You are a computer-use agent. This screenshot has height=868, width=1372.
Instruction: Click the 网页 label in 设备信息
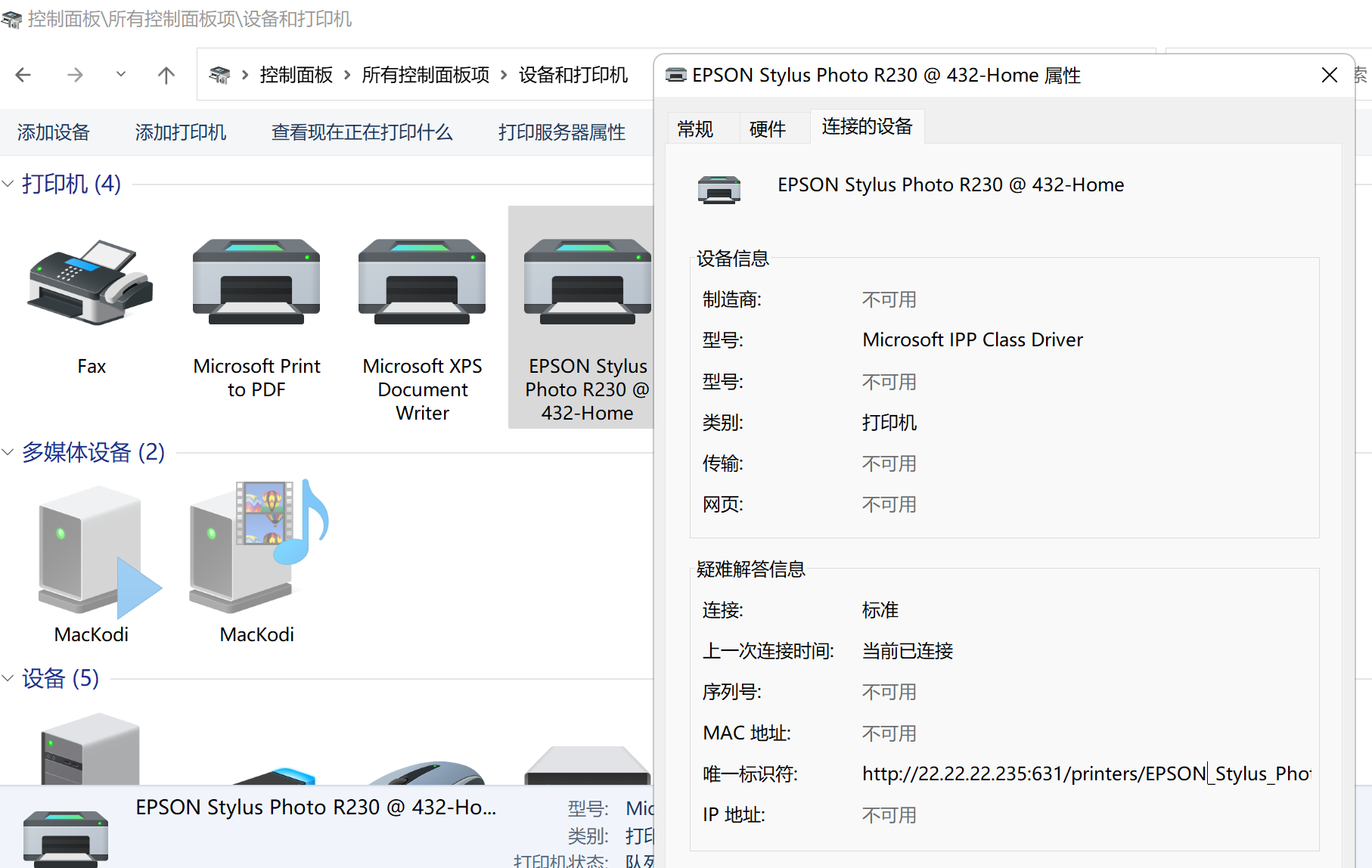pos(723,504)
